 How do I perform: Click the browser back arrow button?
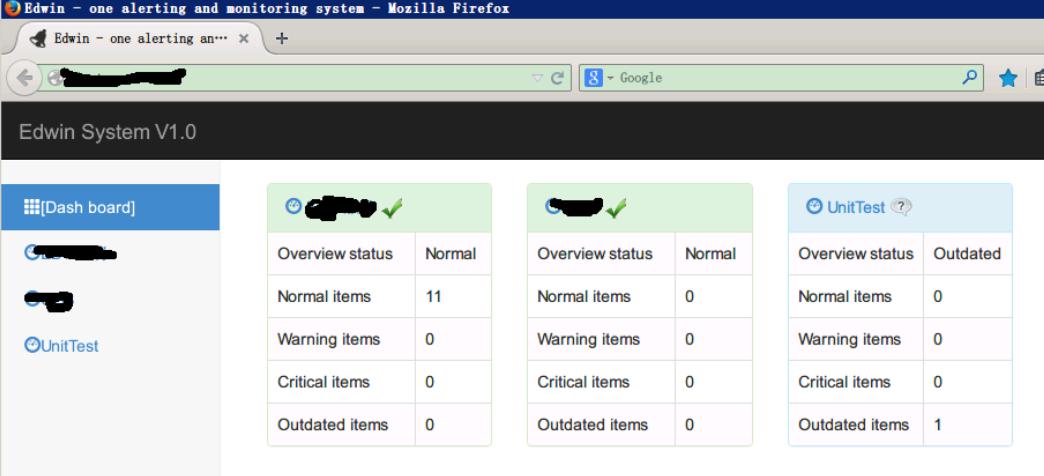pyautogui.click(x=24, y=78)
